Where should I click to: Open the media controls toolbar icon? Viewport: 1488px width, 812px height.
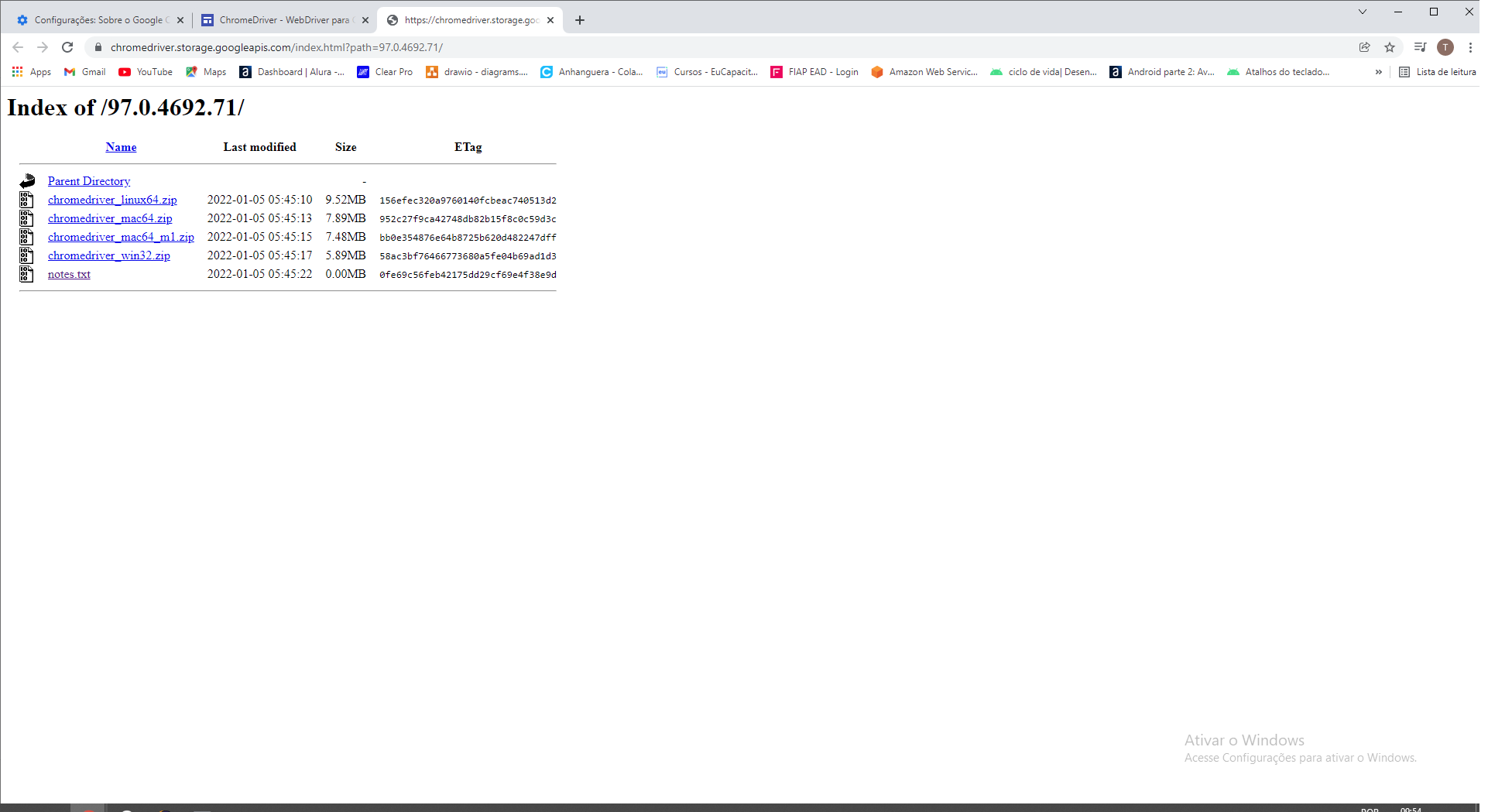(x=1420, y=47)
